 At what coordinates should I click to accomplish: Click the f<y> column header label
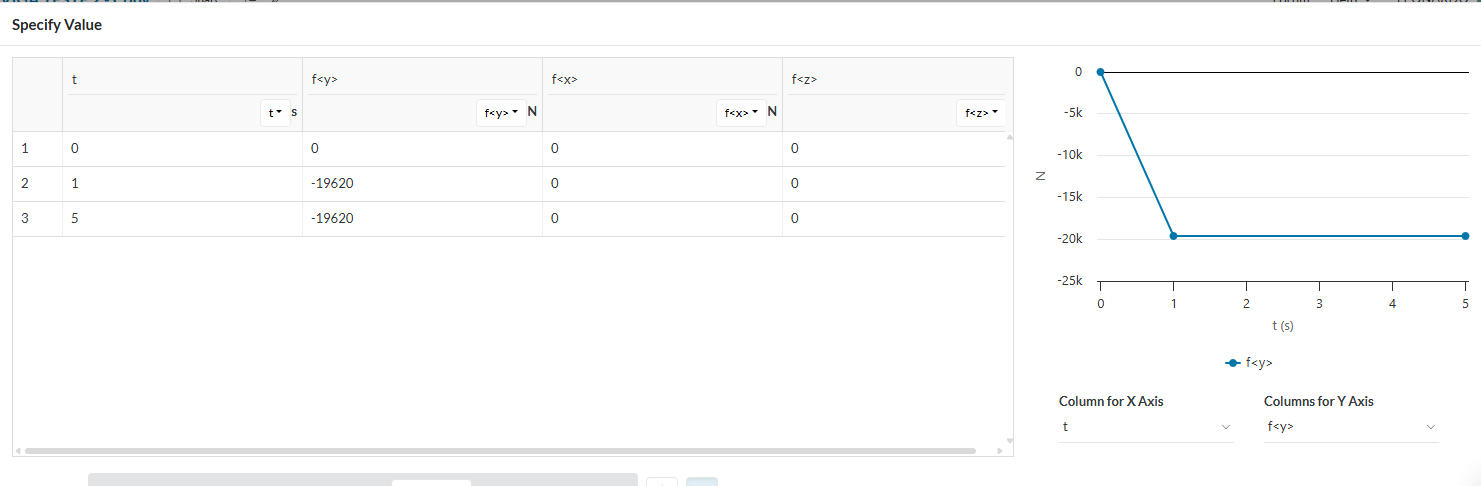[324, 79]
